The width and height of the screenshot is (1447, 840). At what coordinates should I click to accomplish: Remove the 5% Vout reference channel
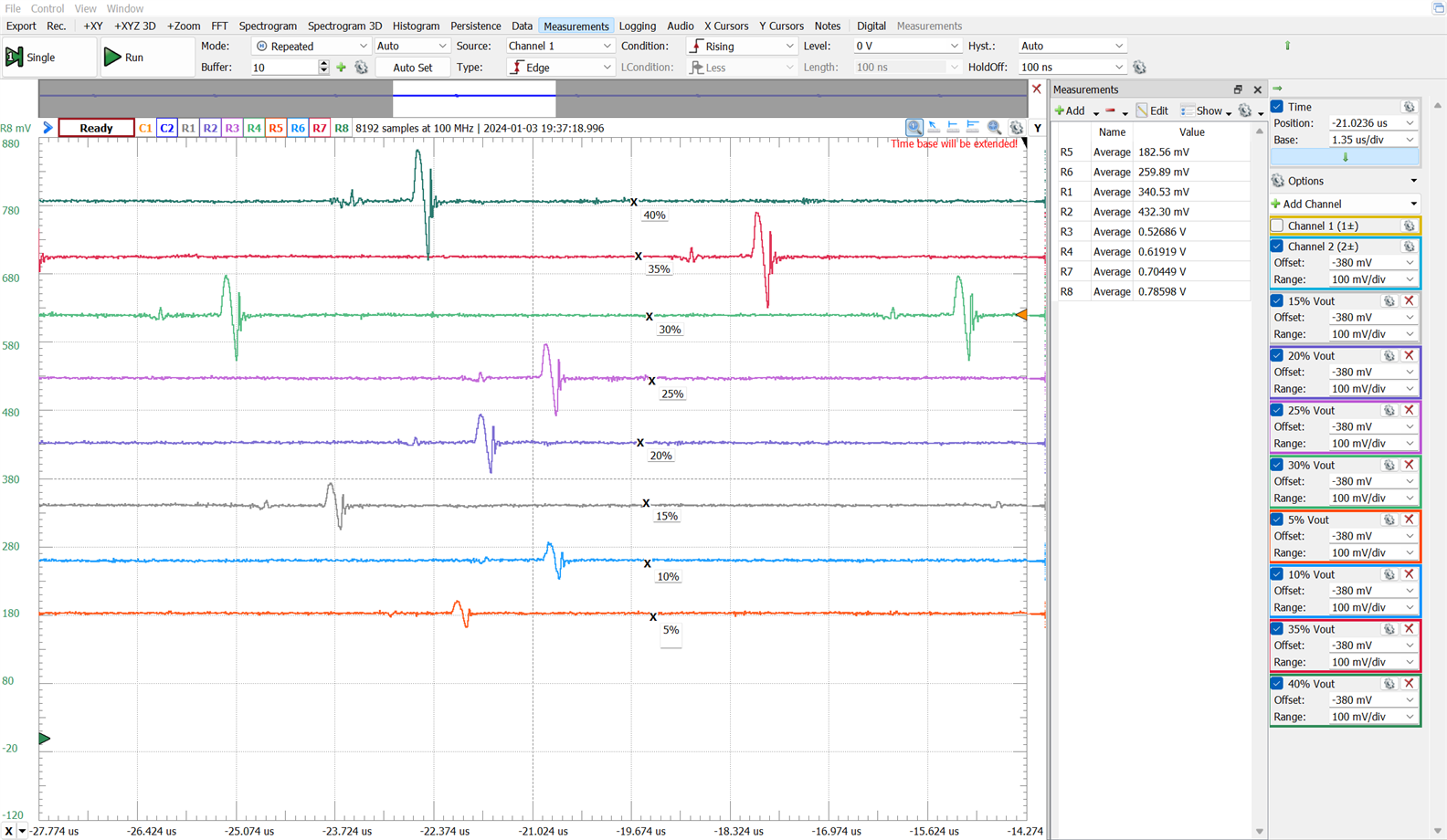[x=1409, y=520]
